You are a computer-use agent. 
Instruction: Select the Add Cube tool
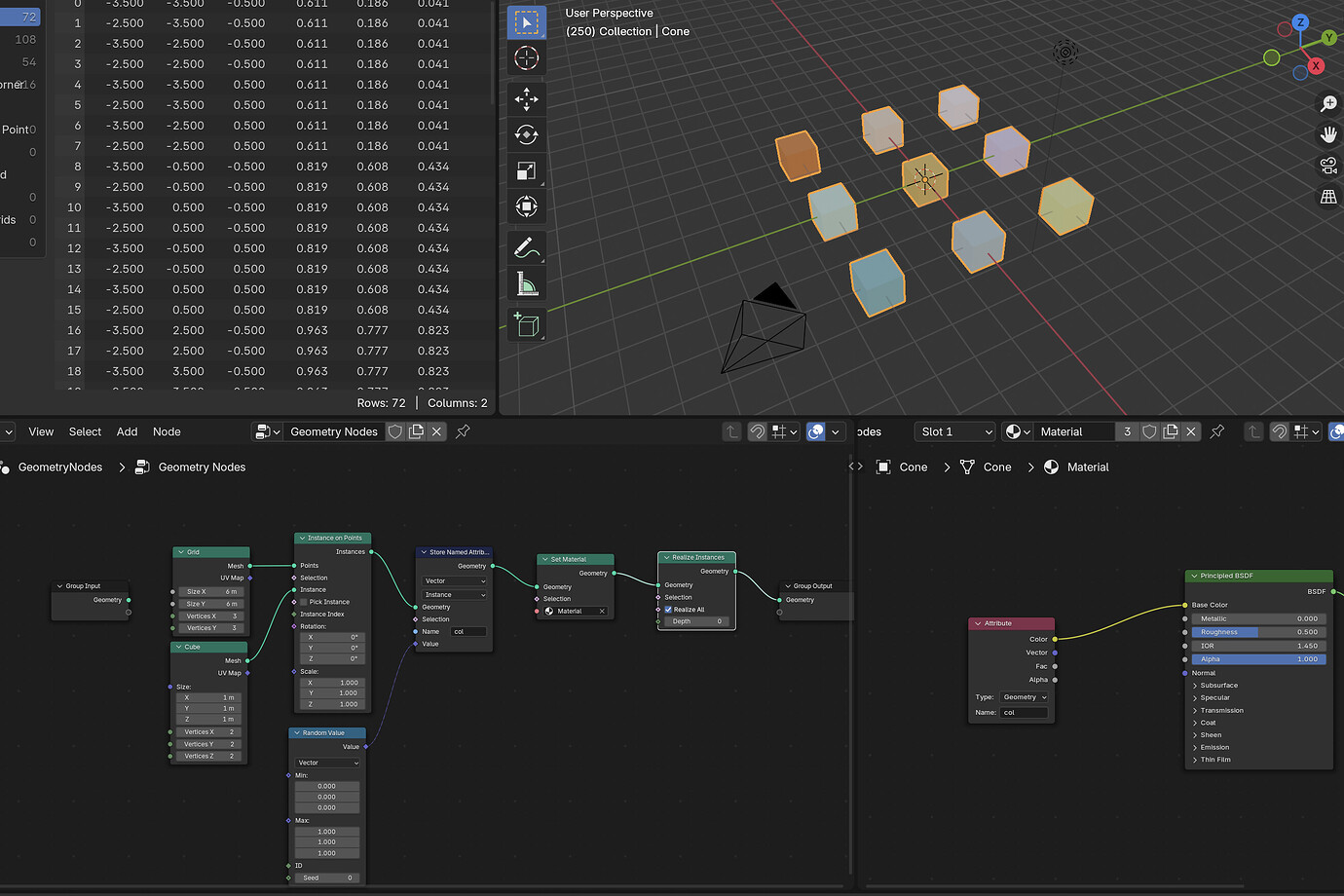click(526, 324)
